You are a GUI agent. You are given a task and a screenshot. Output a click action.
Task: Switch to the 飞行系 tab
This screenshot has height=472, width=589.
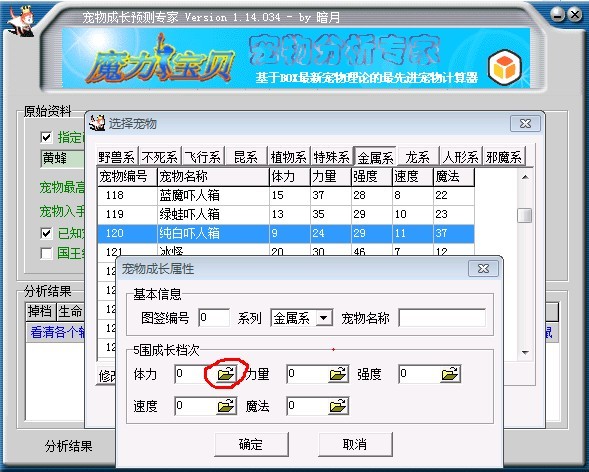pyautogui.click(x=203, y=157)
